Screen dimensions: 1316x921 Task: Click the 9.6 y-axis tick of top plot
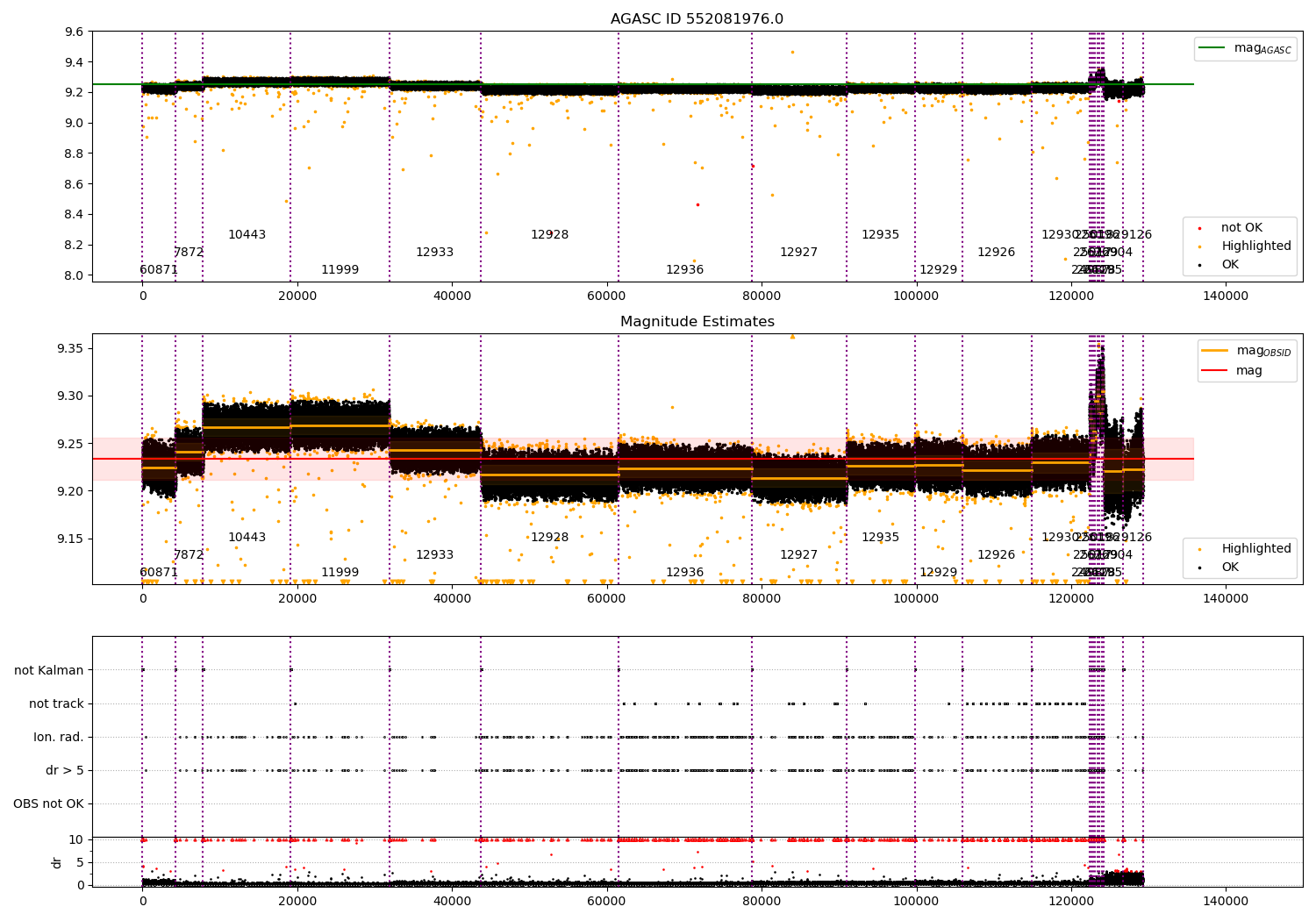75,32
